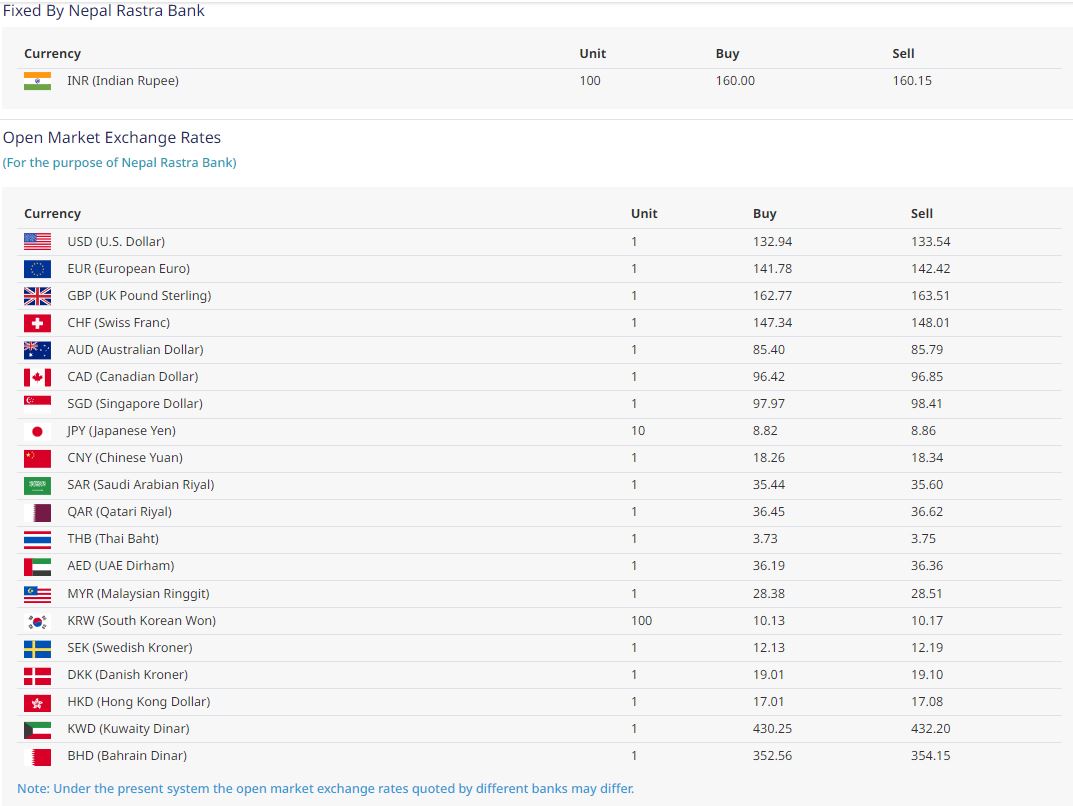Click the Open Market Exchange Rates heading

pos(112,138)
